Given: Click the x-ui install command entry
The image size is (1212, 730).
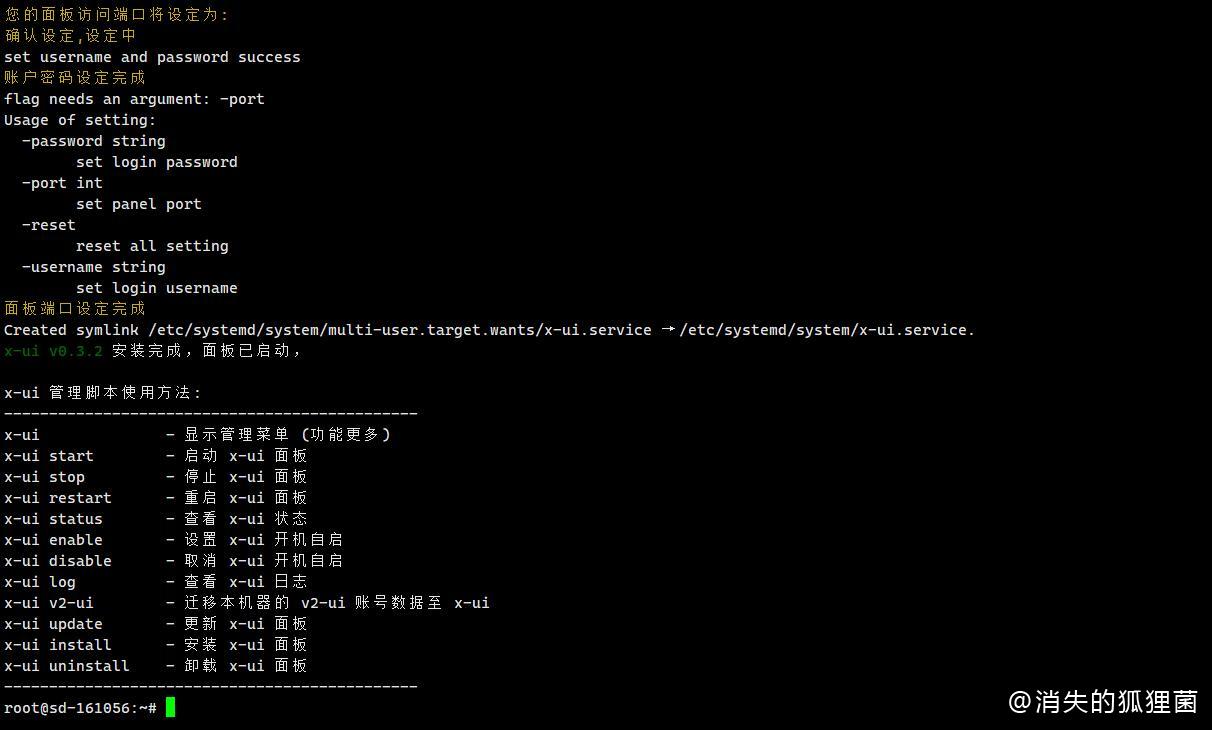Looking at the screenshot, I should 156,645.
